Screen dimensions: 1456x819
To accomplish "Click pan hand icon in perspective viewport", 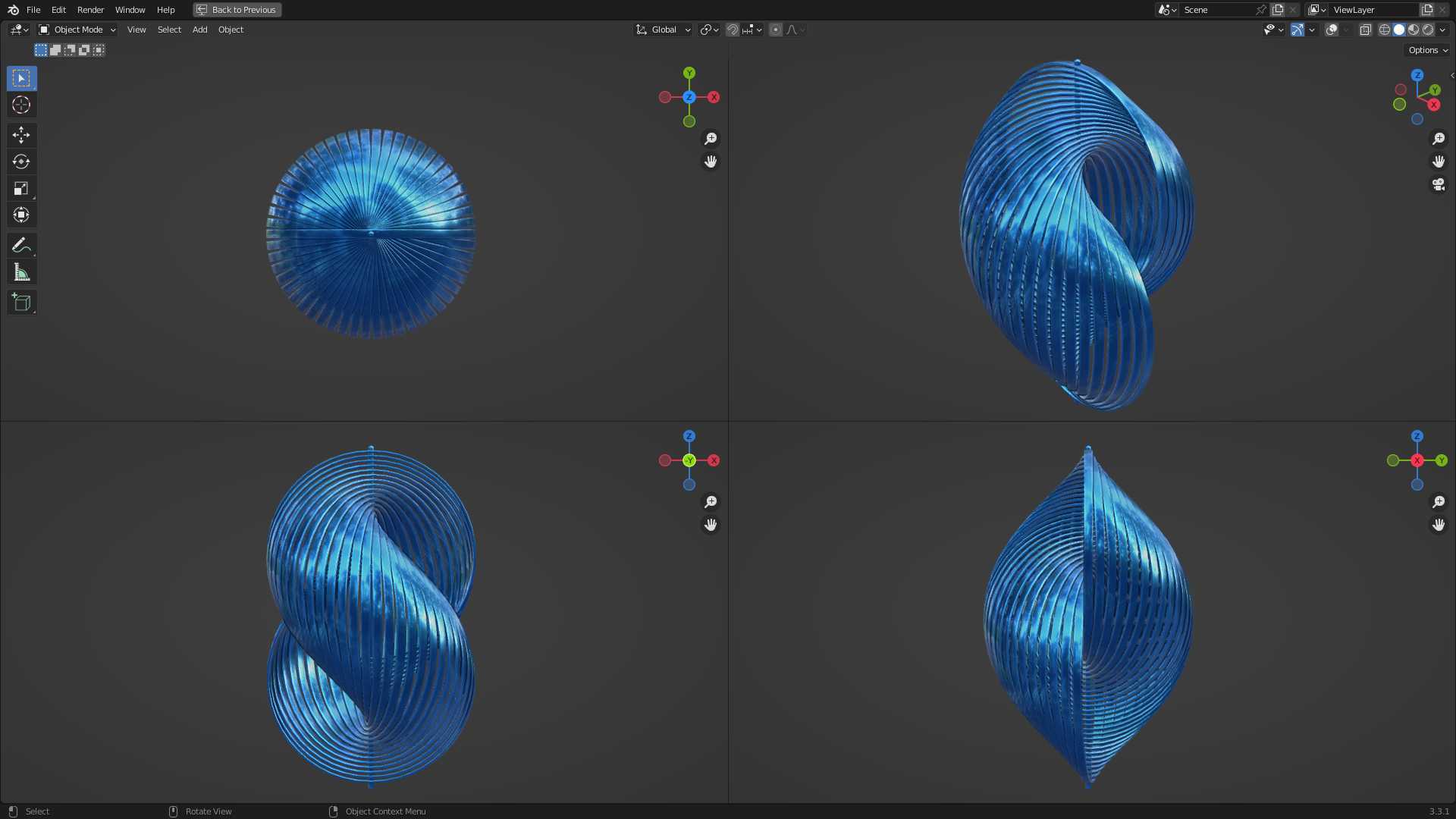I will click(1439, 162).
